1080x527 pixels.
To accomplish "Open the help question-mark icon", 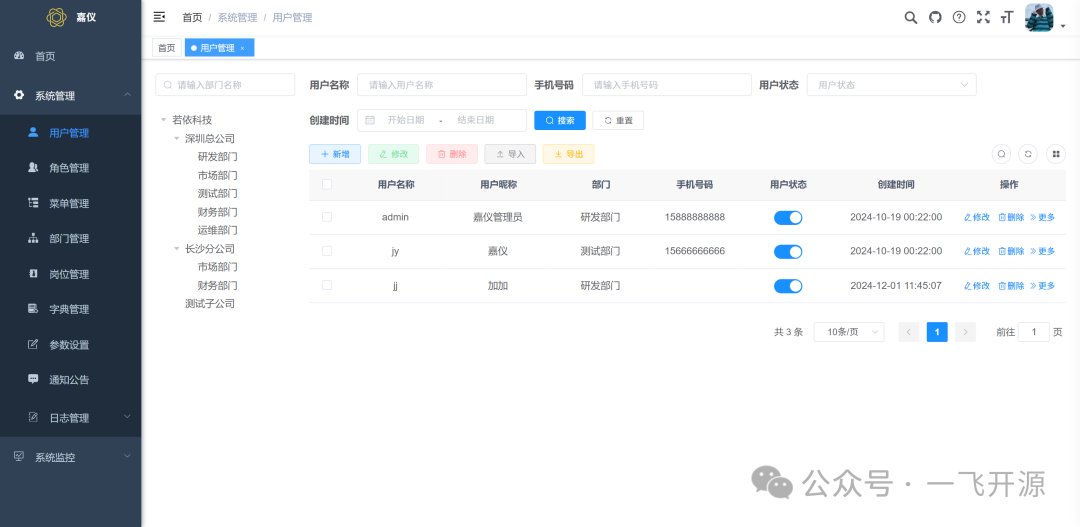I will (x=959, y=18).
